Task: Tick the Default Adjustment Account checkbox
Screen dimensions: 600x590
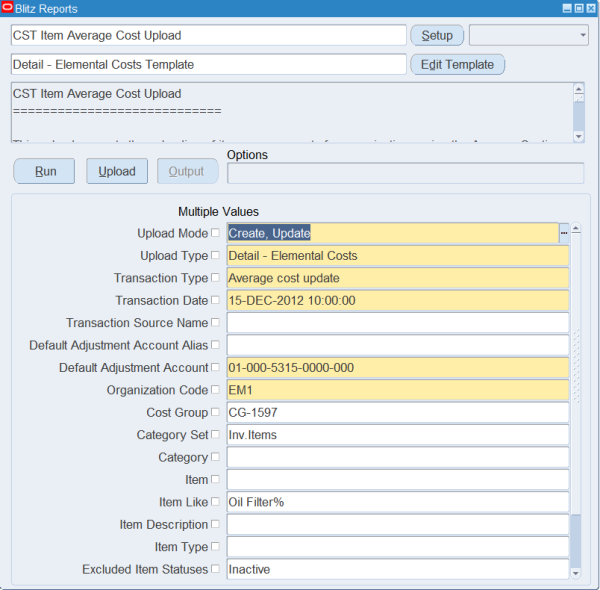Action: [215, 367]
